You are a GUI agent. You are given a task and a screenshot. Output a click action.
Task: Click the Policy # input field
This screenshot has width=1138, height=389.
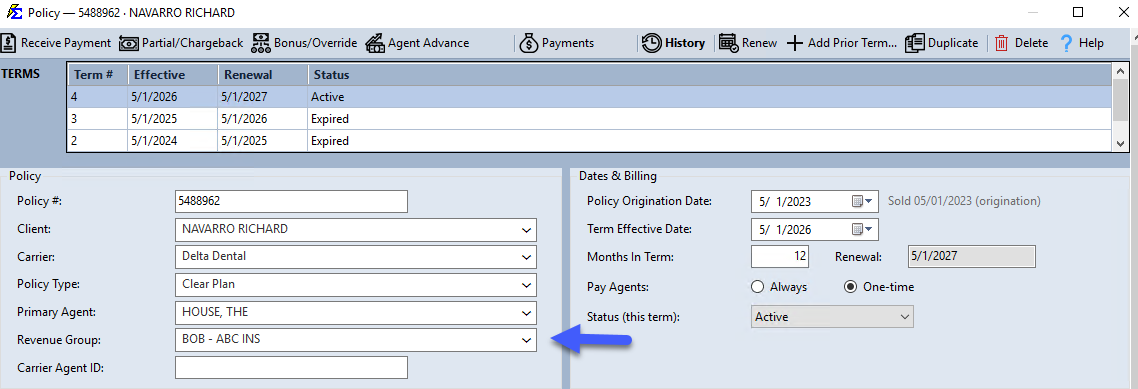point(292,201)
